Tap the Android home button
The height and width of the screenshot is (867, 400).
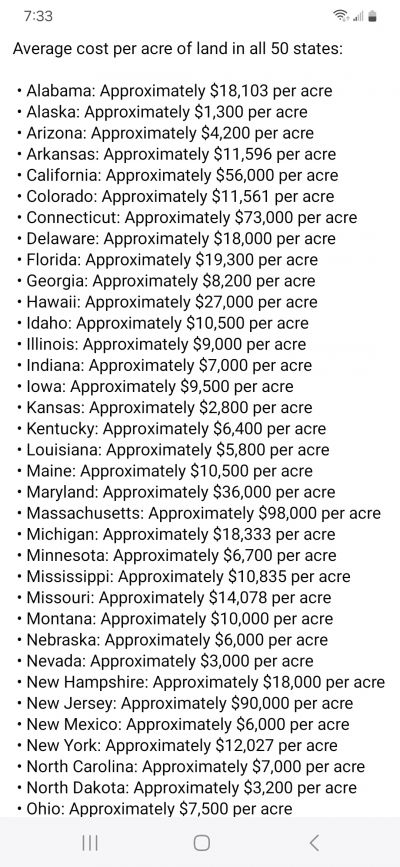pos(201,843)
